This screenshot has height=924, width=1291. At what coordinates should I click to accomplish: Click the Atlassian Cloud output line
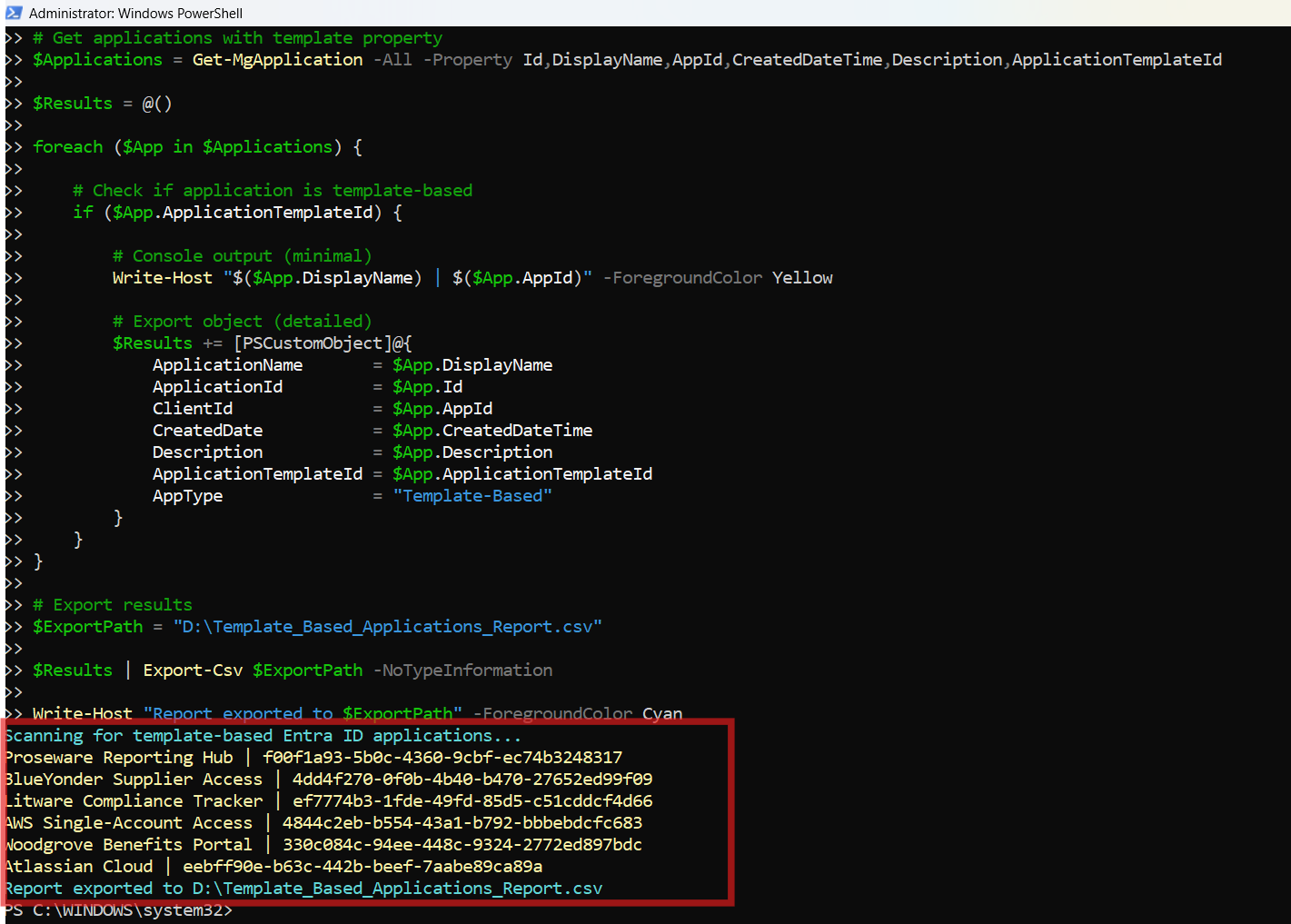pos(273,867)
